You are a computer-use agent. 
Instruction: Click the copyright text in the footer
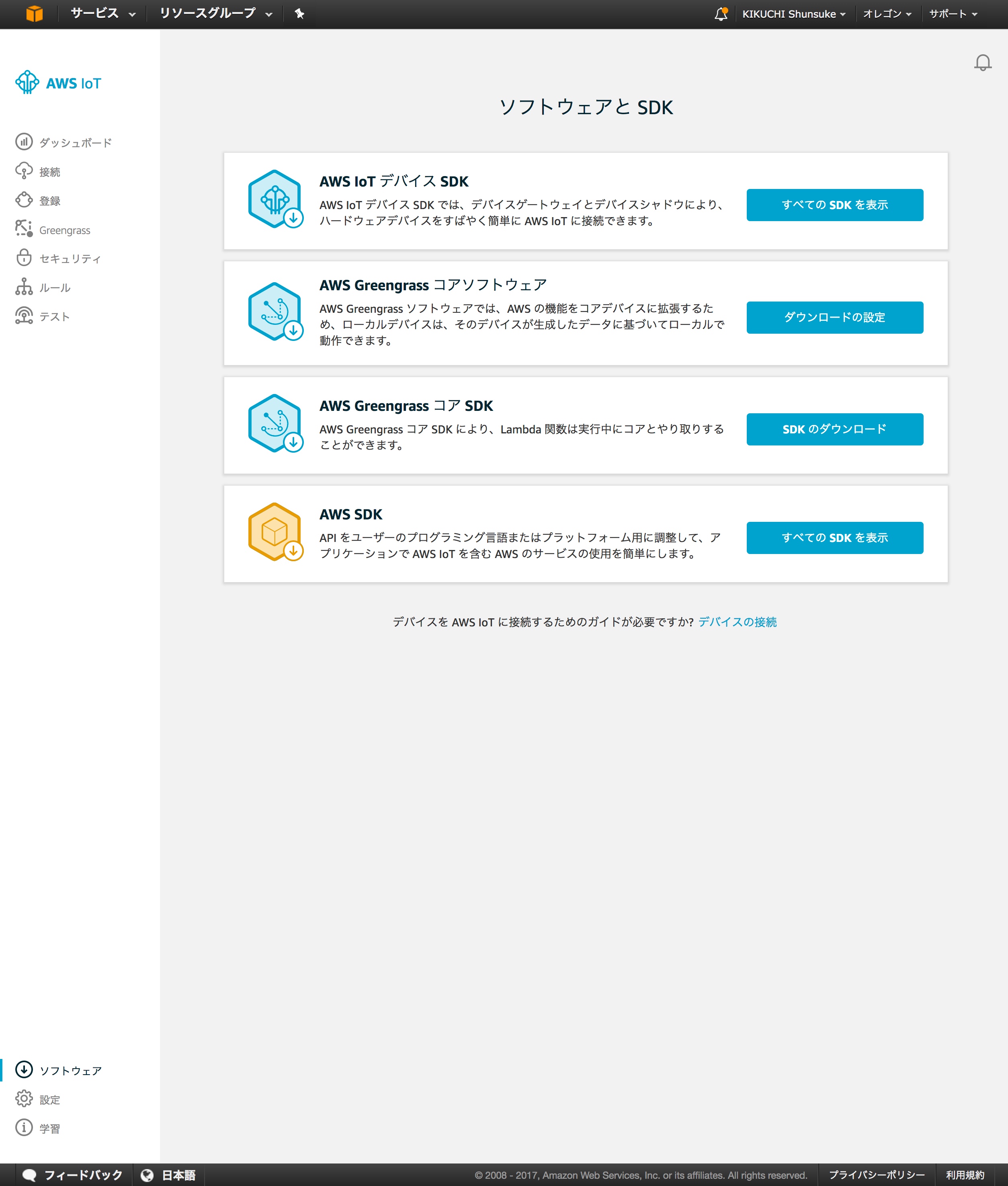pyautogui.click(x=641, y=1175)
